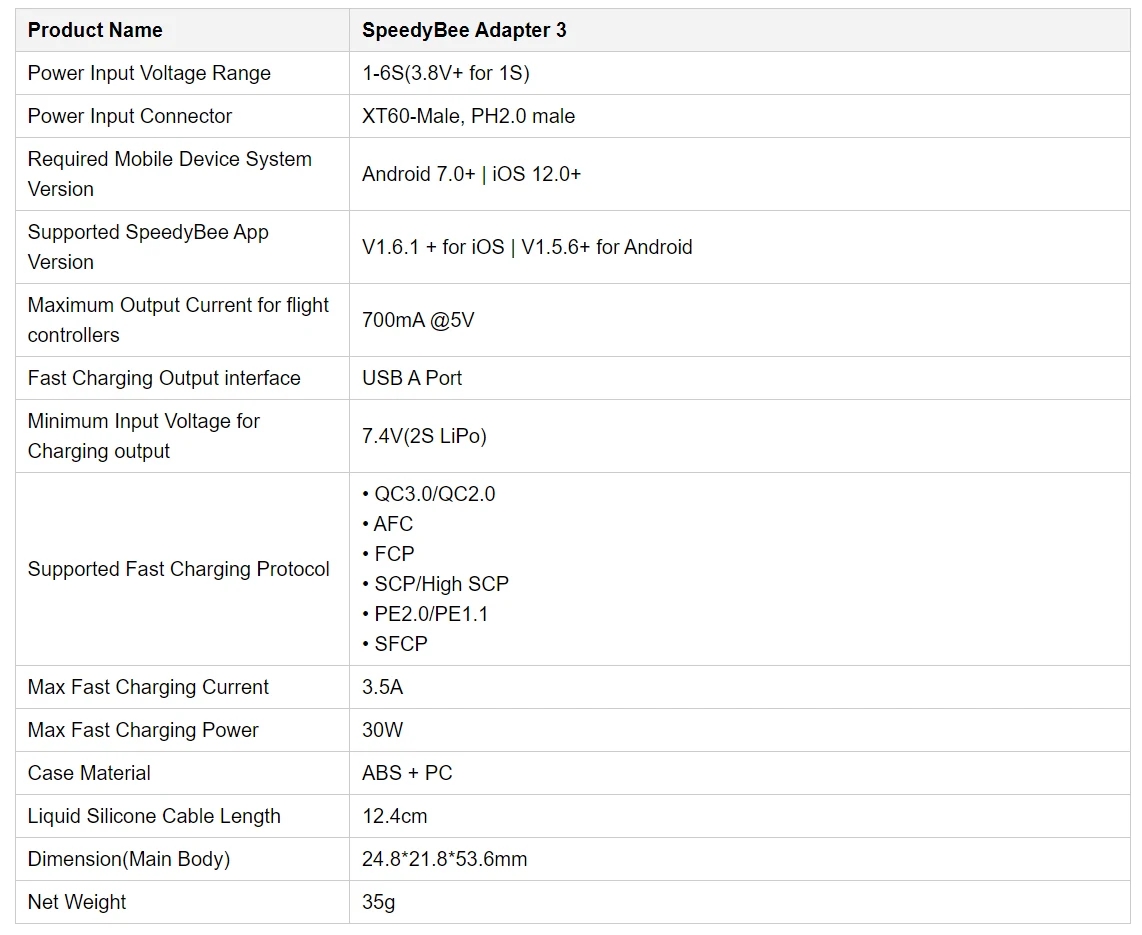Click the 'QC3.0/QC2.0' bullet item

[x=434, y=494]
